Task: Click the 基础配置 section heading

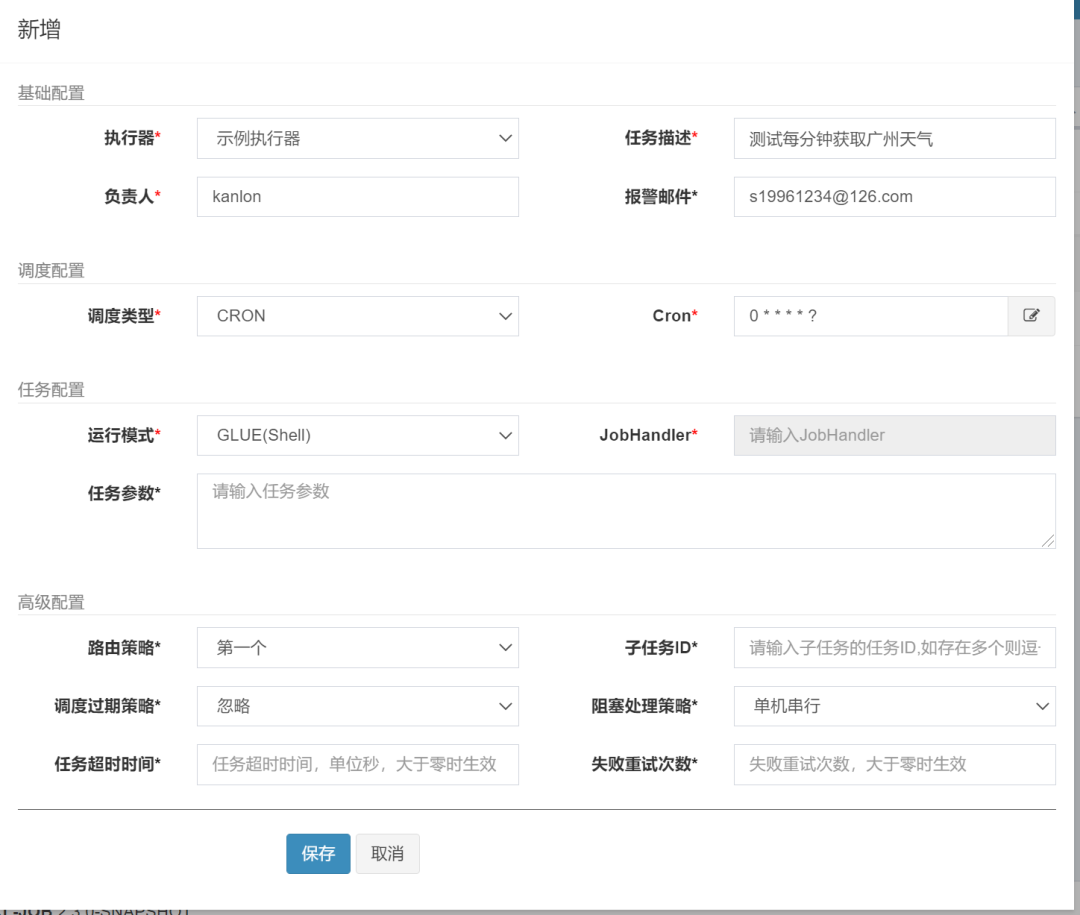Action: point(51,93)
